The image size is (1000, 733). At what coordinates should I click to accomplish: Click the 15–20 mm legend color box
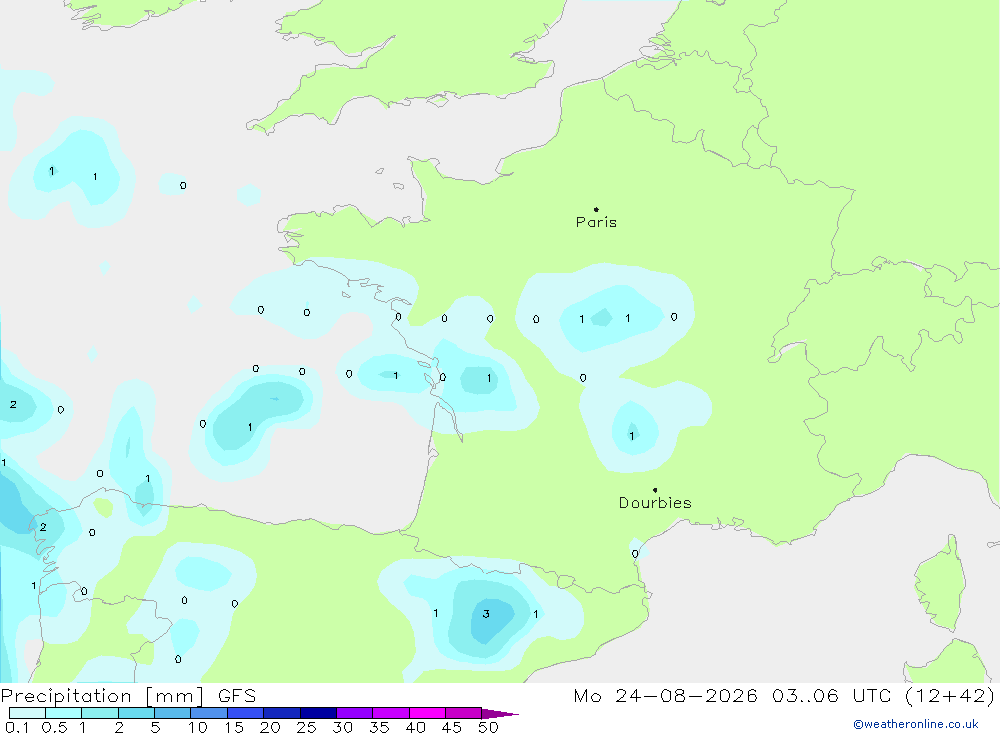point(245,713)
